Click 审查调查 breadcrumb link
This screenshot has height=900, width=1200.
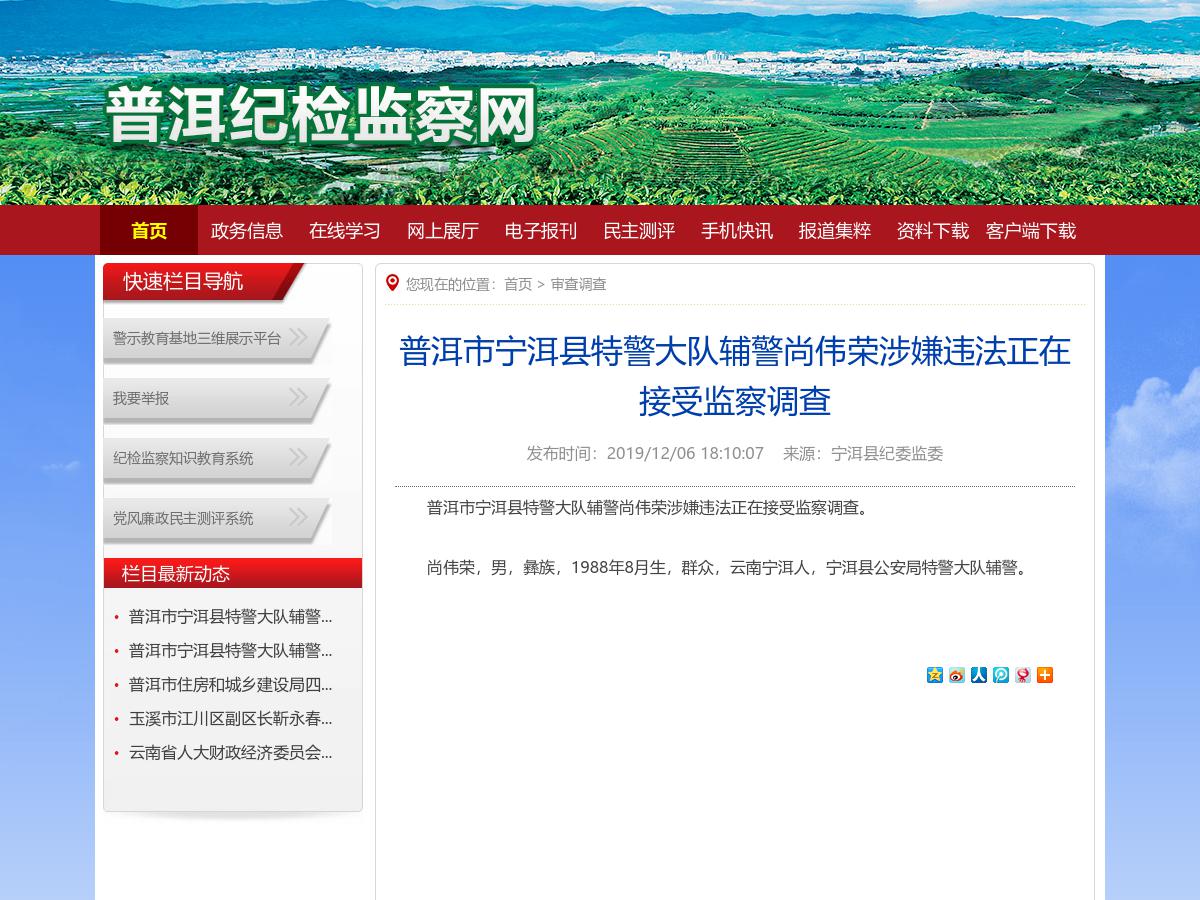pos(578,284)
